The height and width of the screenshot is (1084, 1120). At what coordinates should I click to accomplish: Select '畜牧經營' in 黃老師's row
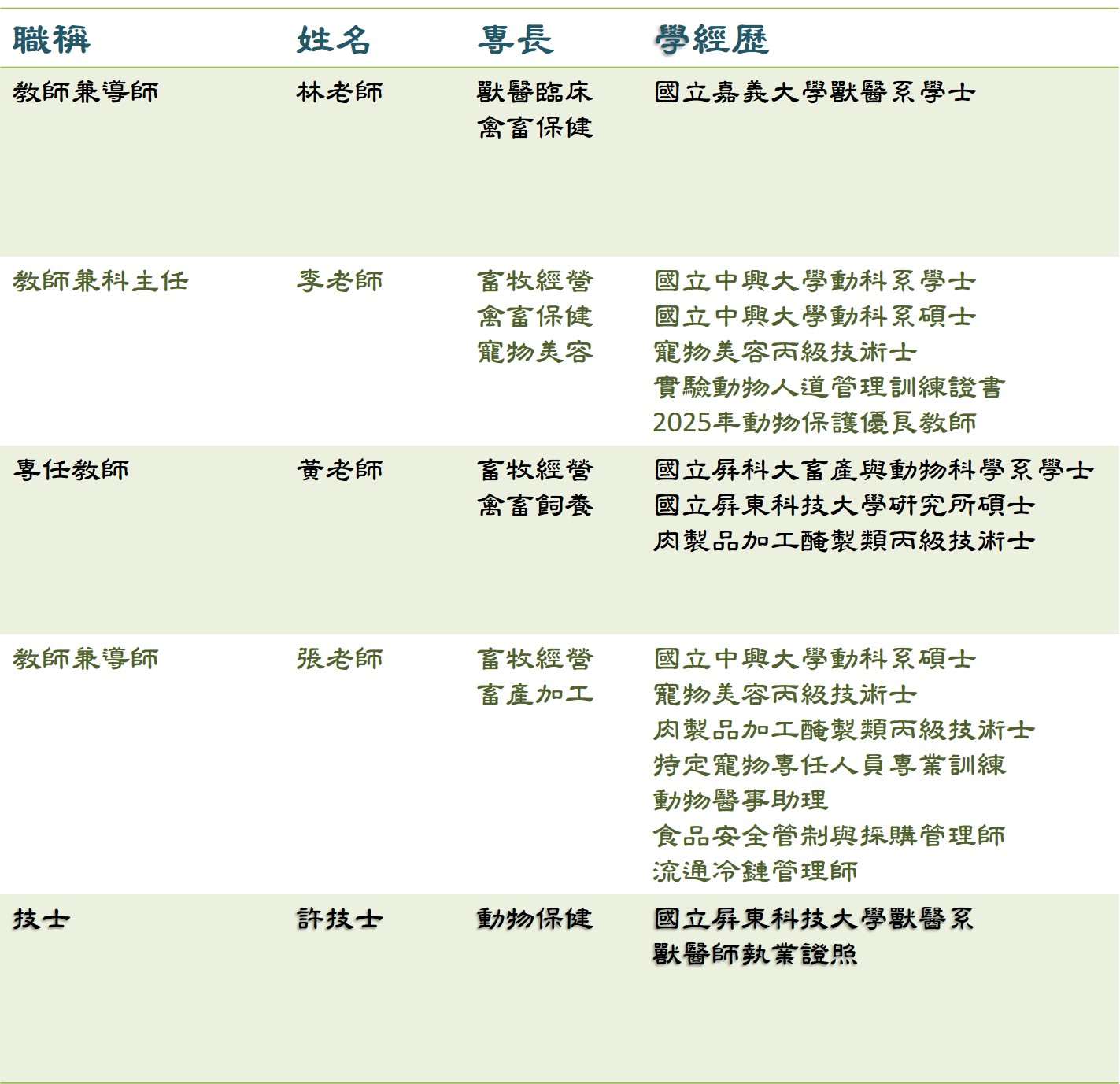click(534, 470)
